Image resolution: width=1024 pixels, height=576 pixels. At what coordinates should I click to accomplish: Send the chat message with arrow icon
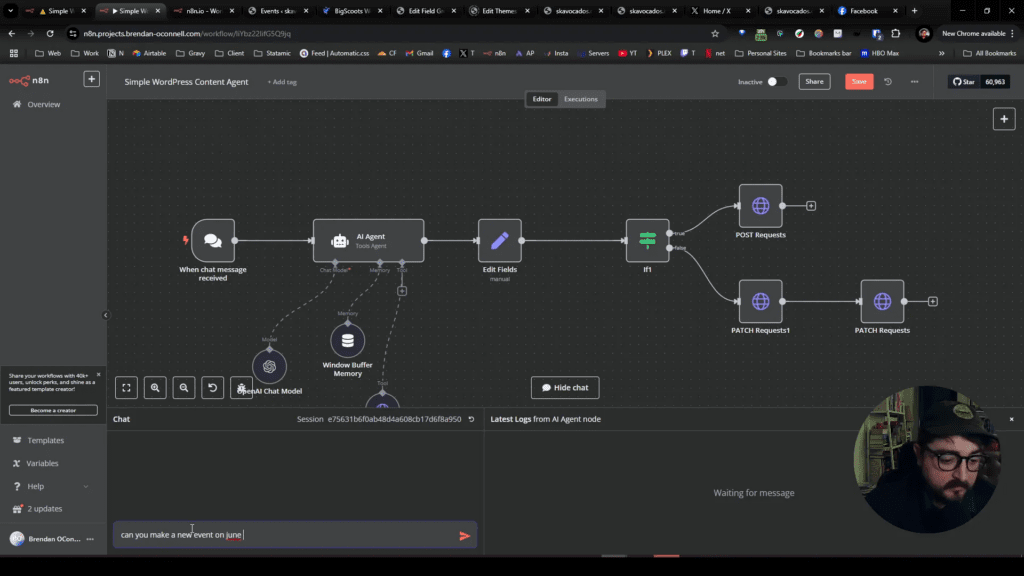point(464,536)
